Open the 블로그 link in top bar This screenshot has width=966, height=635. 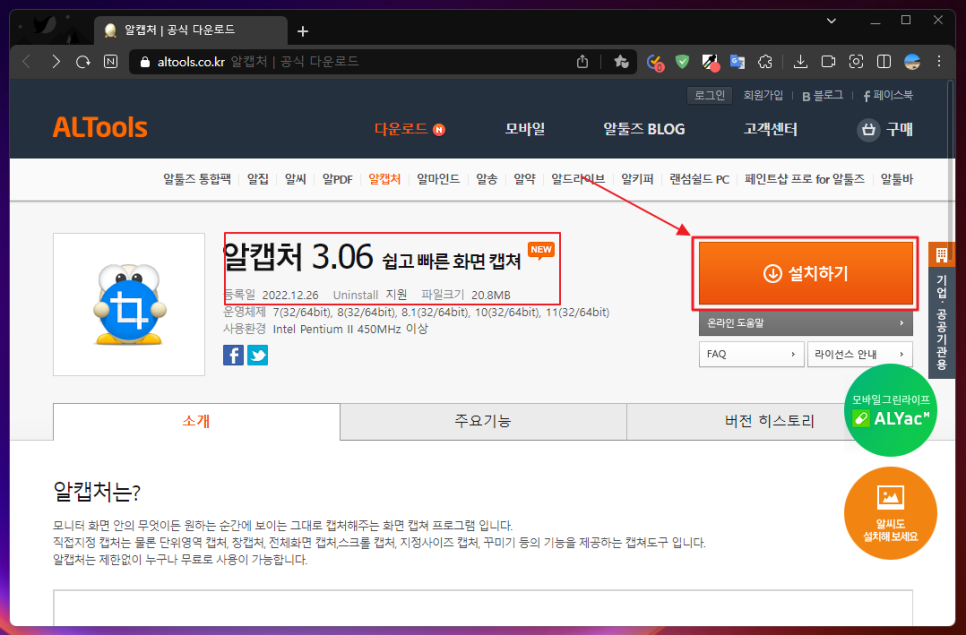pos(822,95)
